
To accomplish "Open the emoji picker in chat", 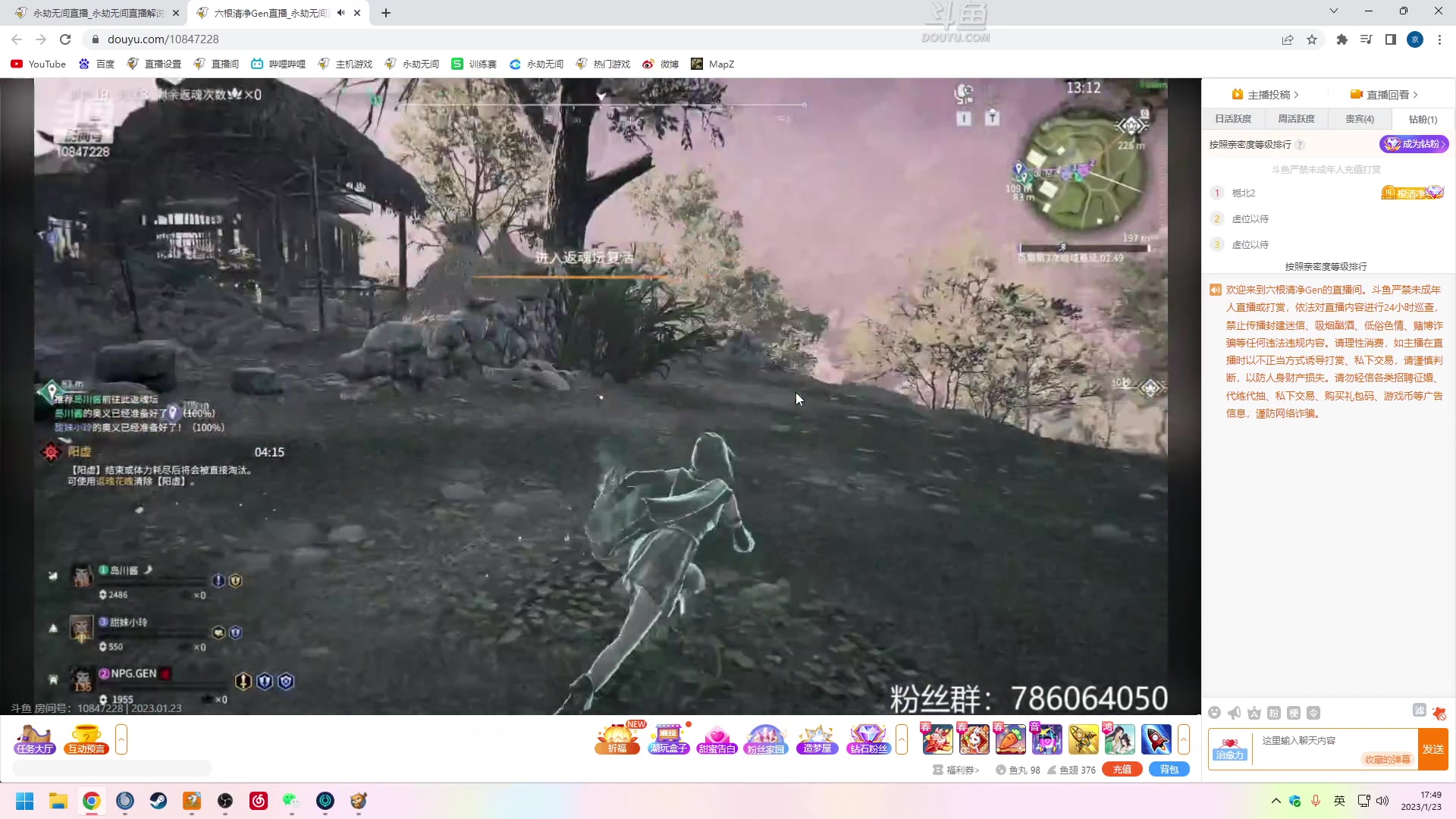I will pos(1214,713).
